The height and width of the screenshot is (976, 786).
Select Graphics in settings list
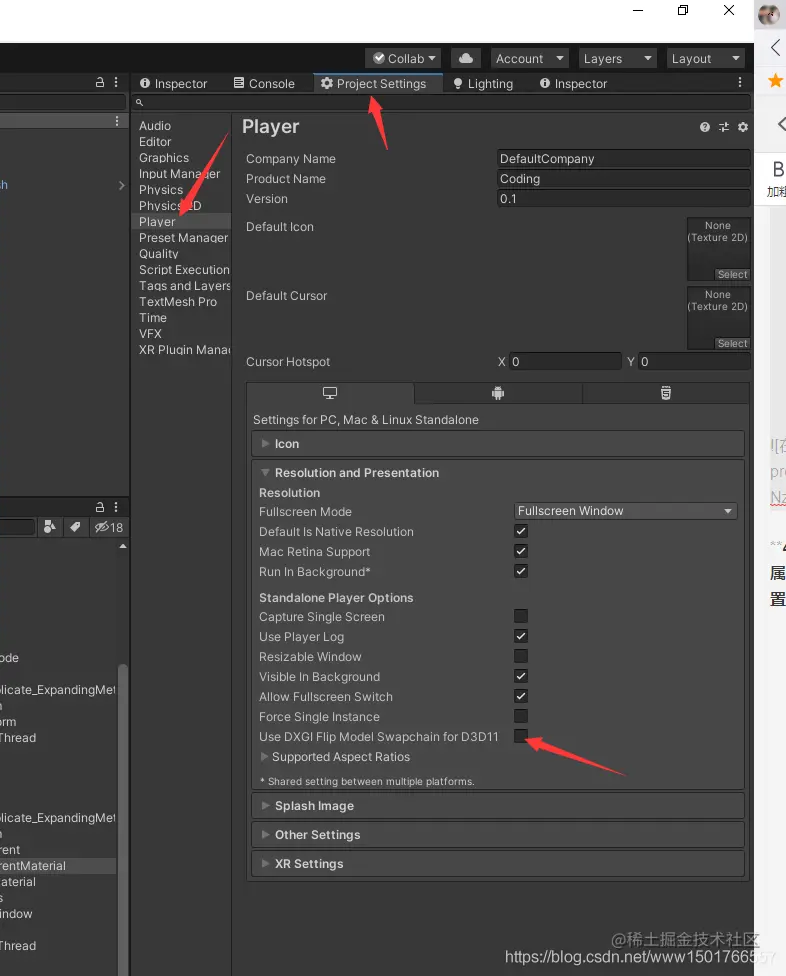point(164,158)
